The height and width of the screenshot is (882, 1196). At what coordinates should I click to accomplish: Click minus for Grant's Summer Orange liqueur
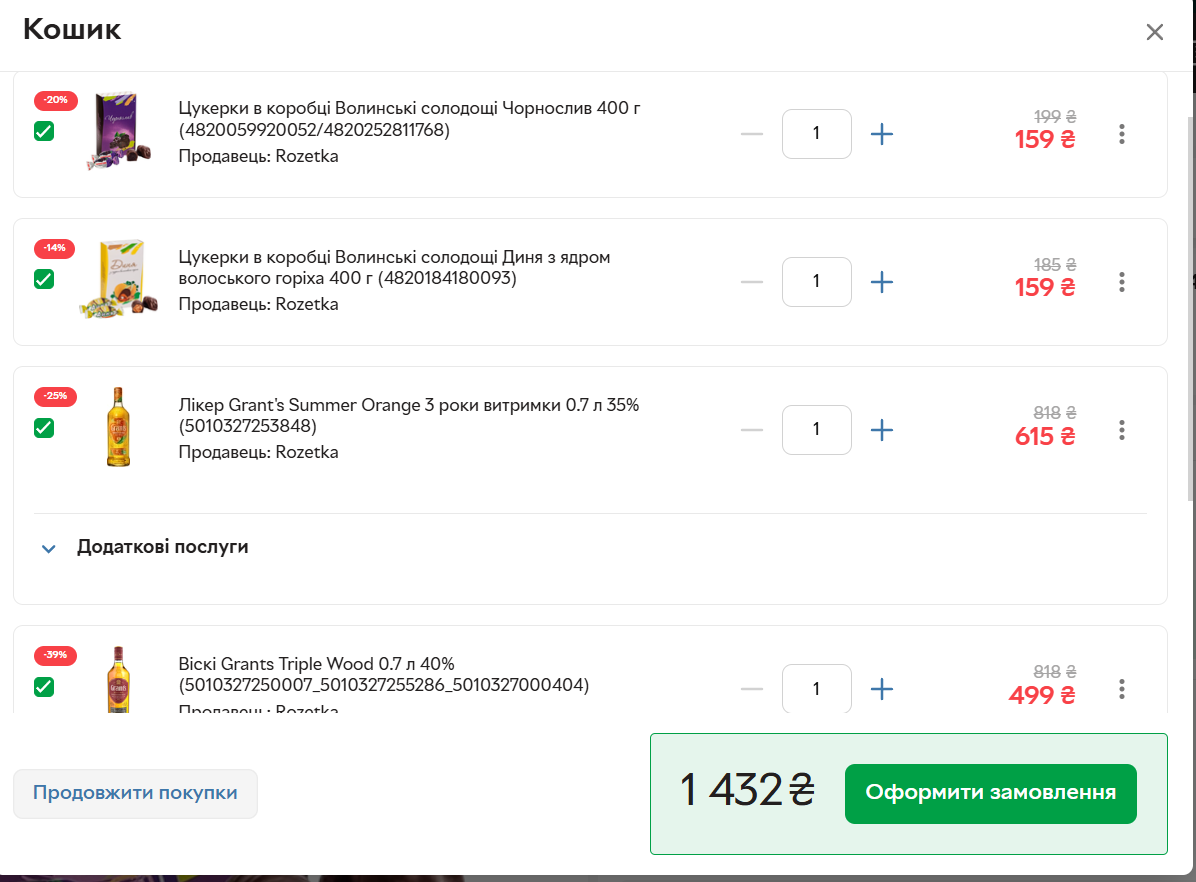[751, 430]
